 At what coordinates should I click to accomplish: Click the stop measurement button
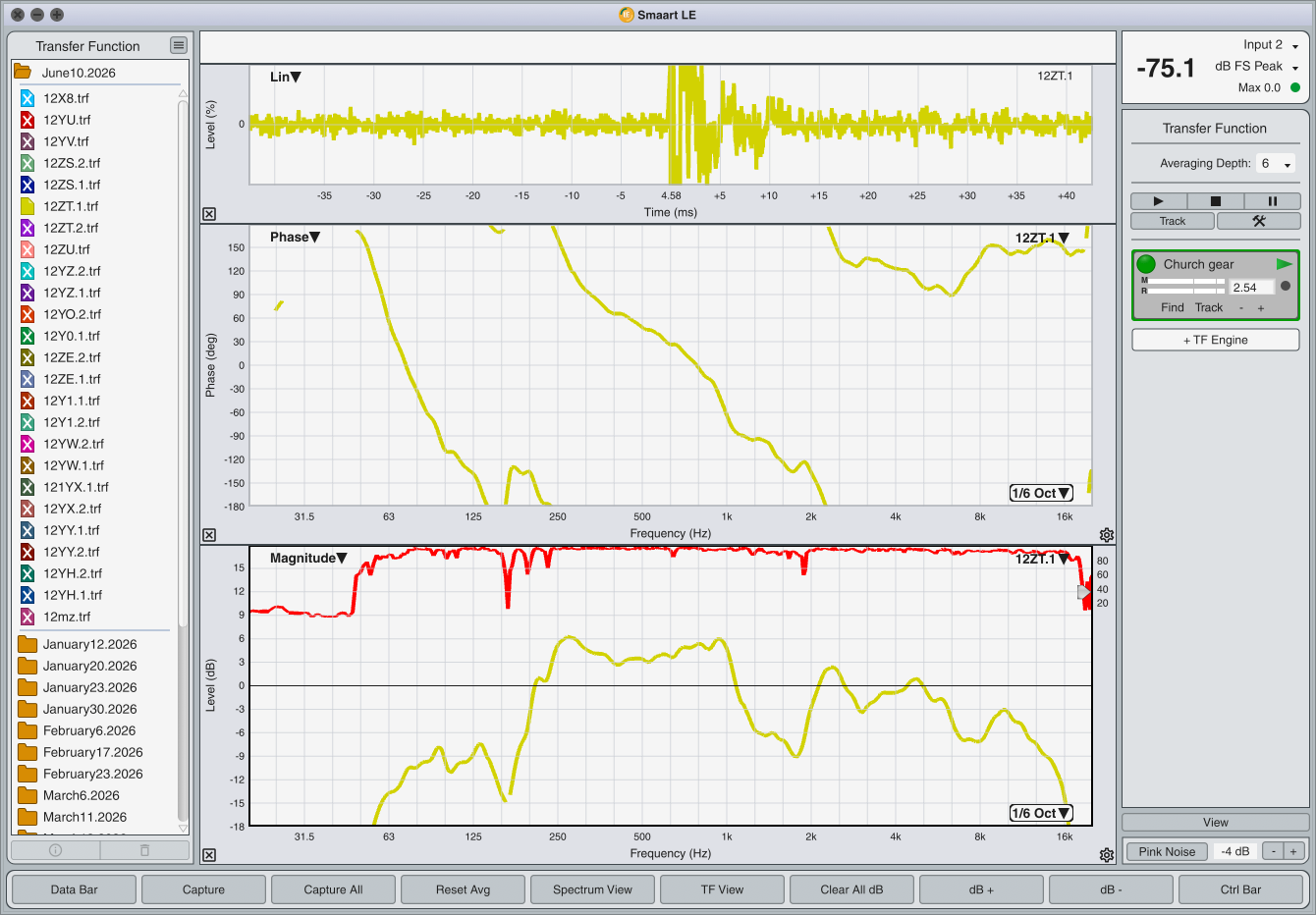coord(1215,201)
